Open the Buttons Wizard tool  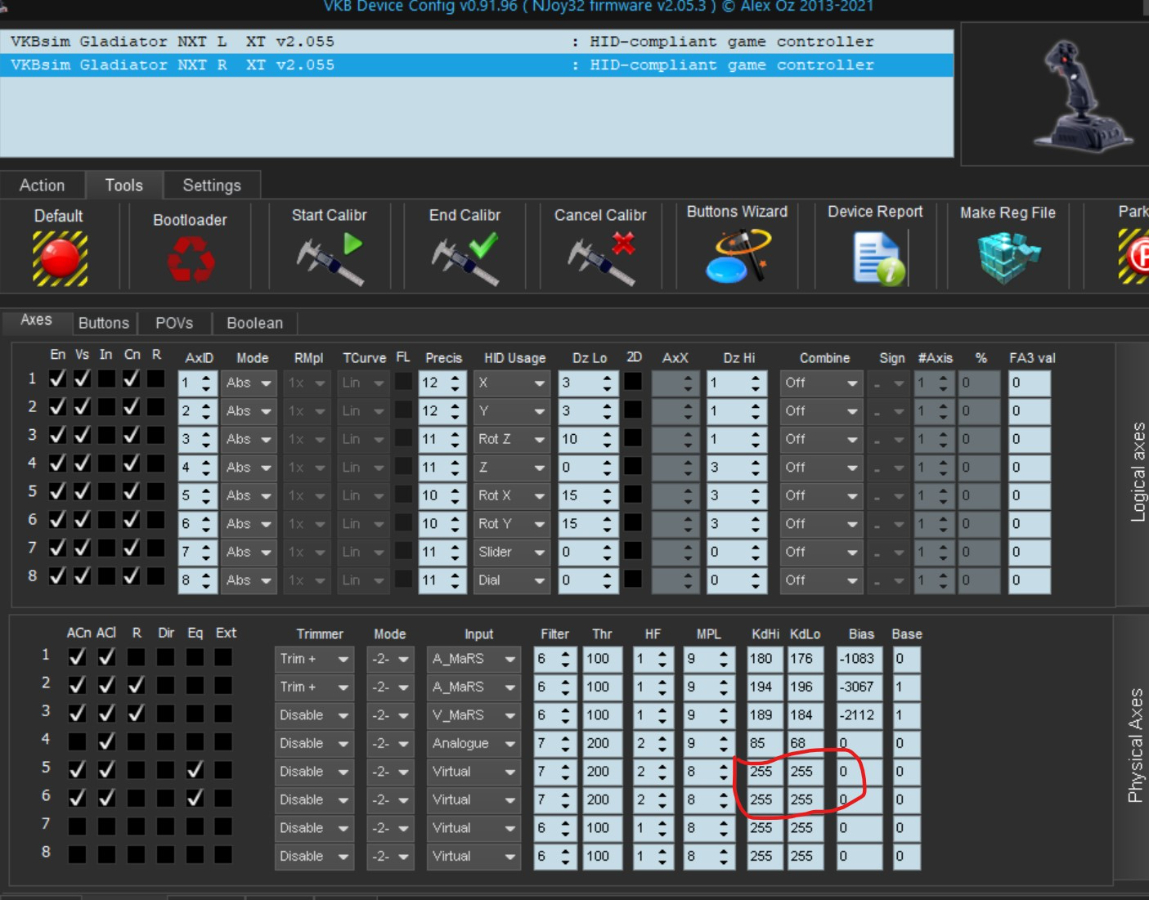click(737, 255)
